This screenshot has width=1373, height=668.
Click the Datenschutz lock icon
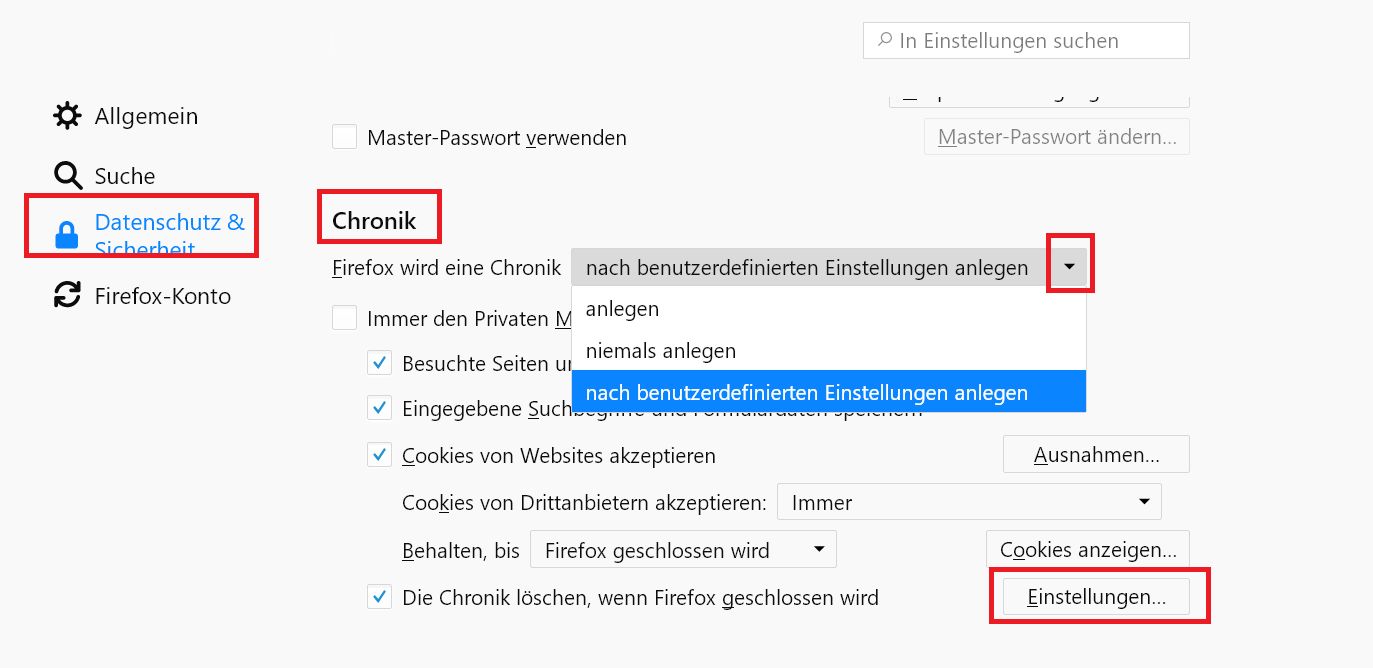[67, 235]
